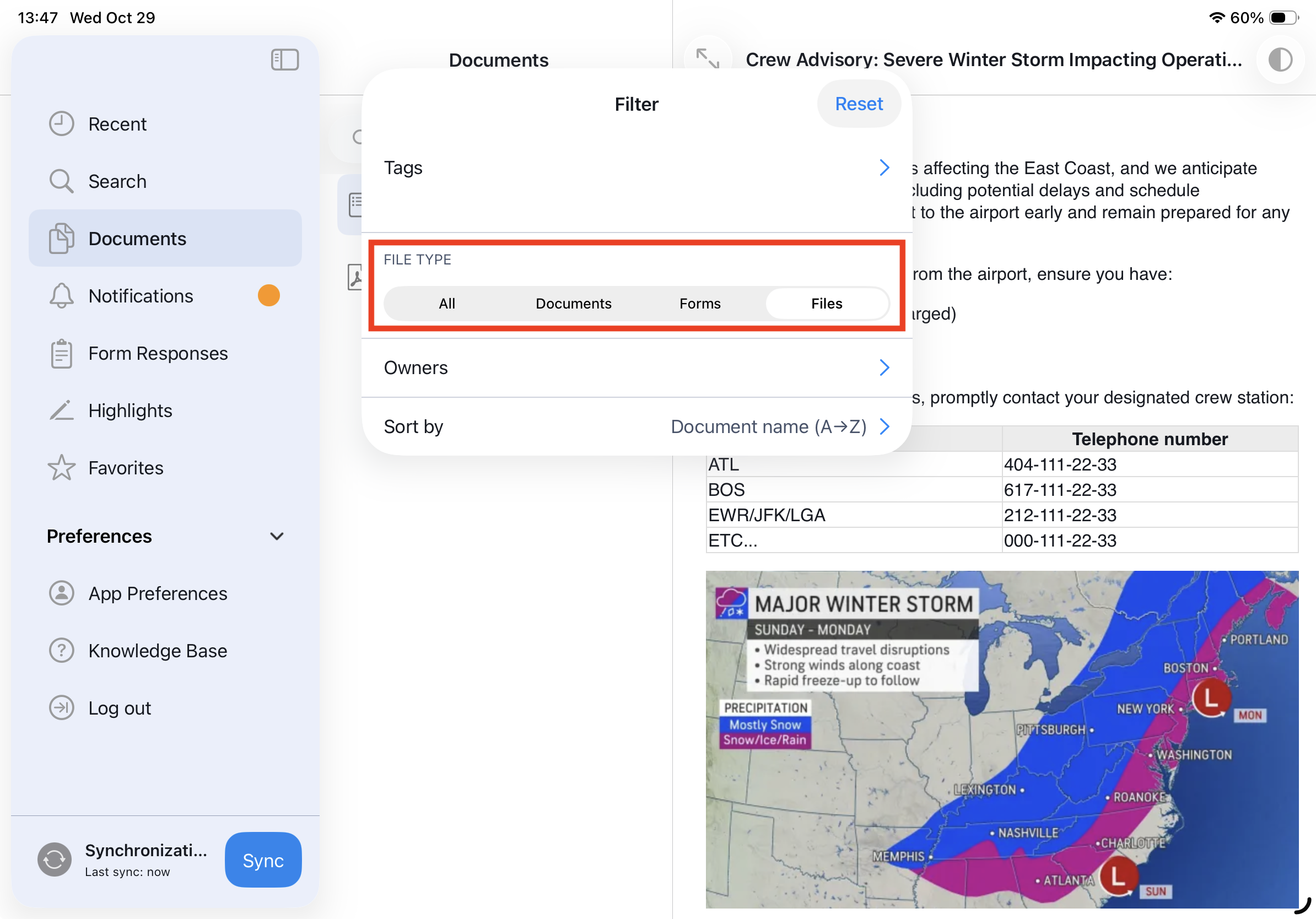Select Forms file type segment
The image size is (1316, 919).
coord(699,303)
